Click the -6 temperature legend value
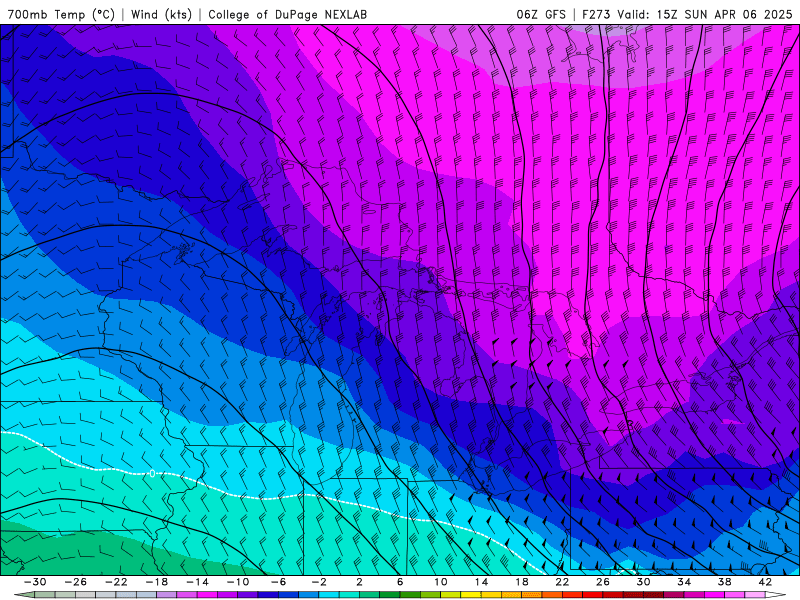 tap(279, 582)
